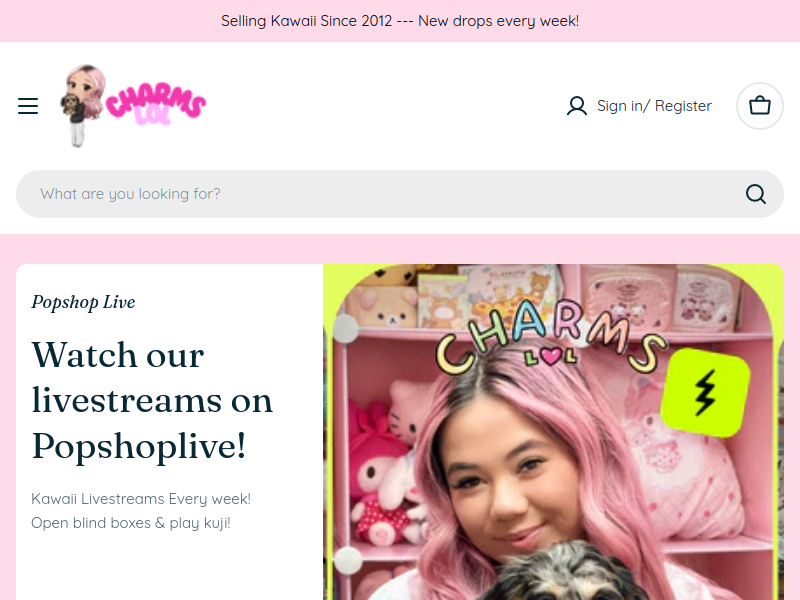The height and width of the screenshot is (600, 800).
Task: Click the announcement bar about new drops
Action: (400, 21)
